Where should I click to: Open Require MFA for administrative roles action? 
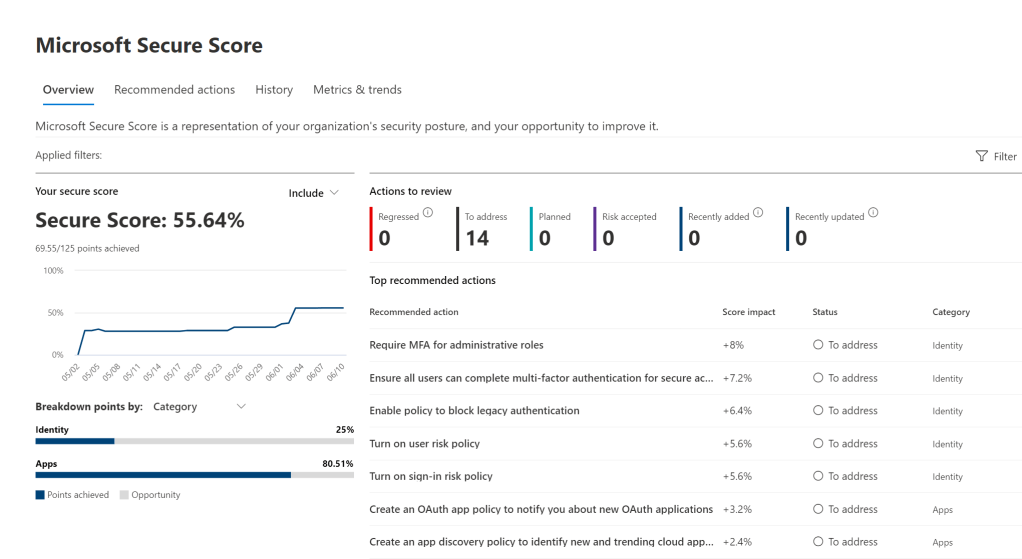pyautogui.click(x=456, y=345)
